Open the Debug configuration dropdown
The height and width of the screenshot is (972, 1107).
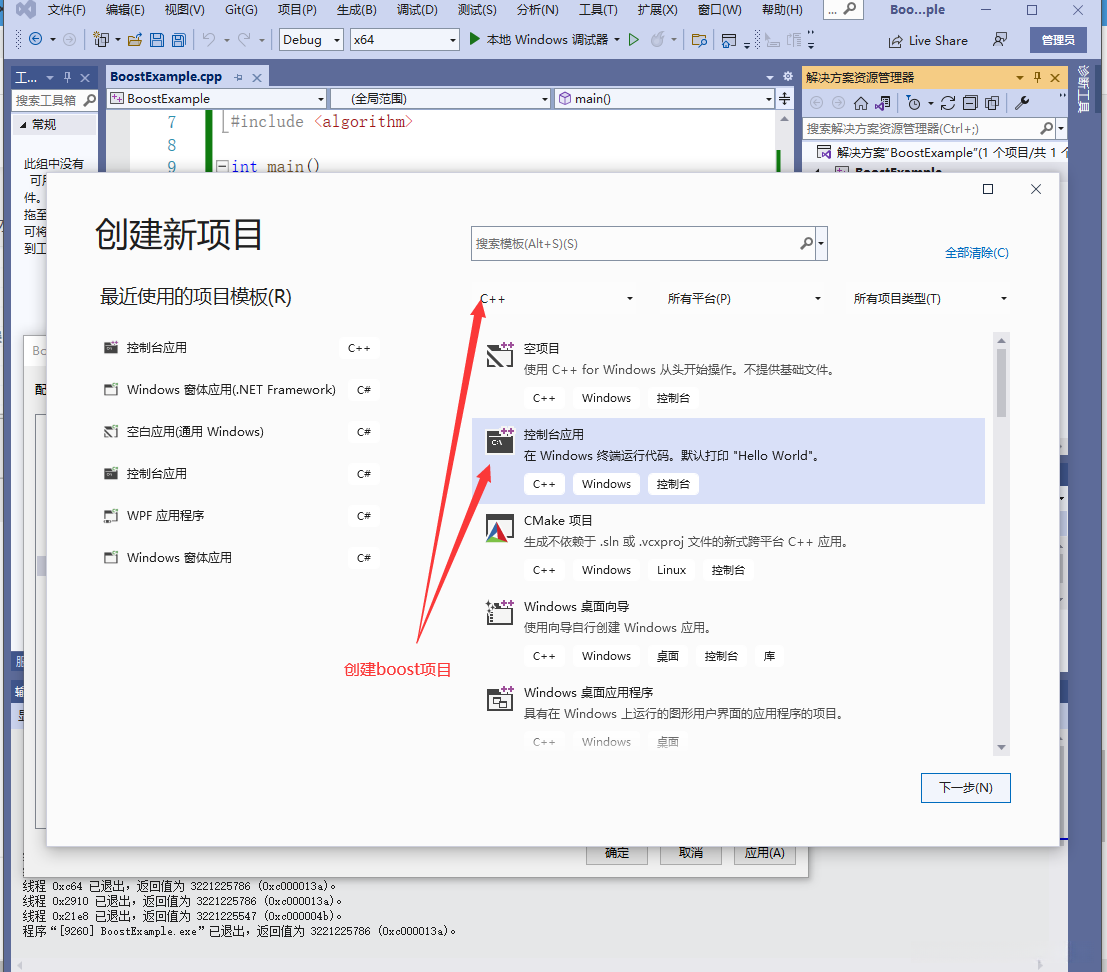pyautogui.click(x=311, y=40)
